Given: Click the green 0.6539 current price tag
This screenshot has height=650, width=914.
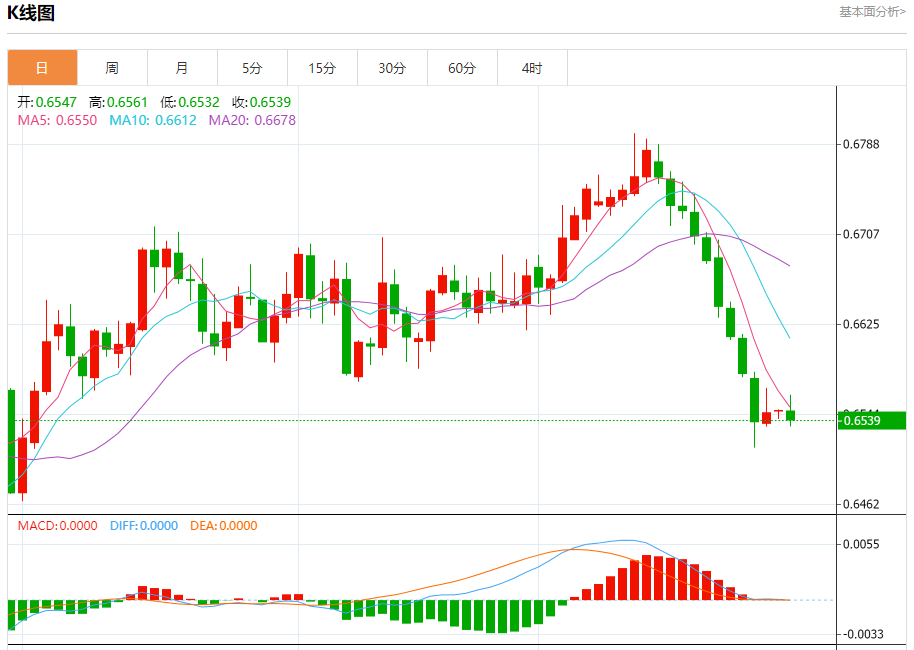Looking at the screenshot, I should (x=871, y=420).
